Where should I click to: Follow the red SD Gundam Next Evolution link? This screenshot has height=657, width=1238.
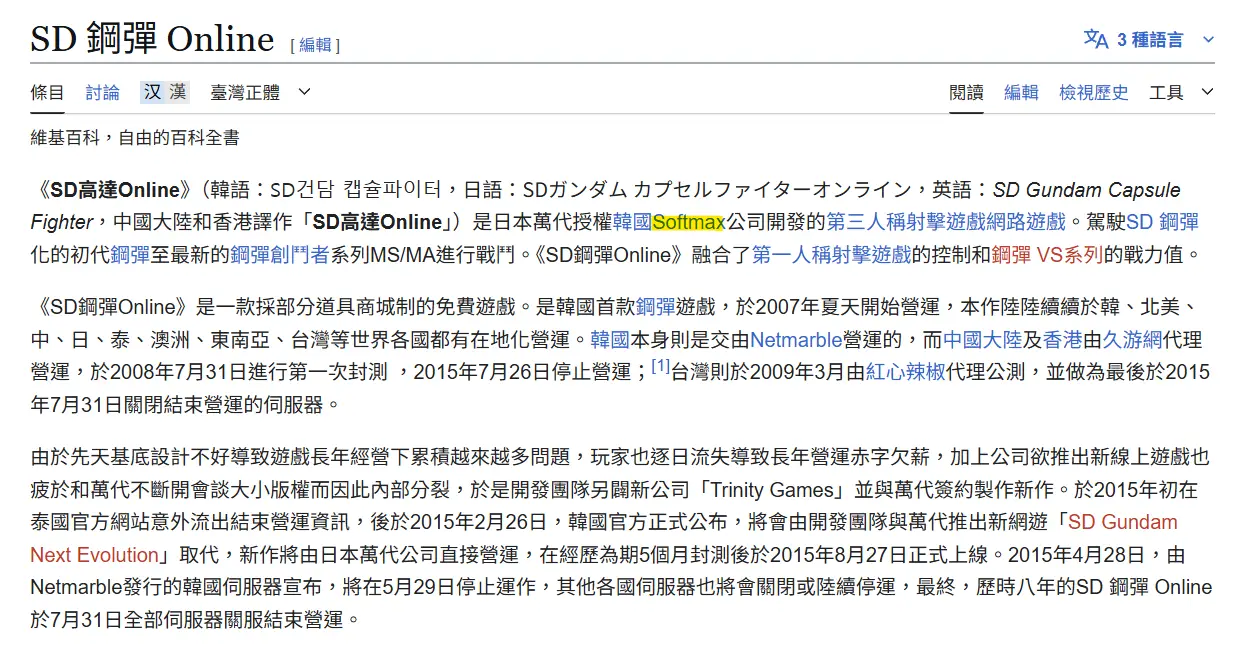point(604,538)
